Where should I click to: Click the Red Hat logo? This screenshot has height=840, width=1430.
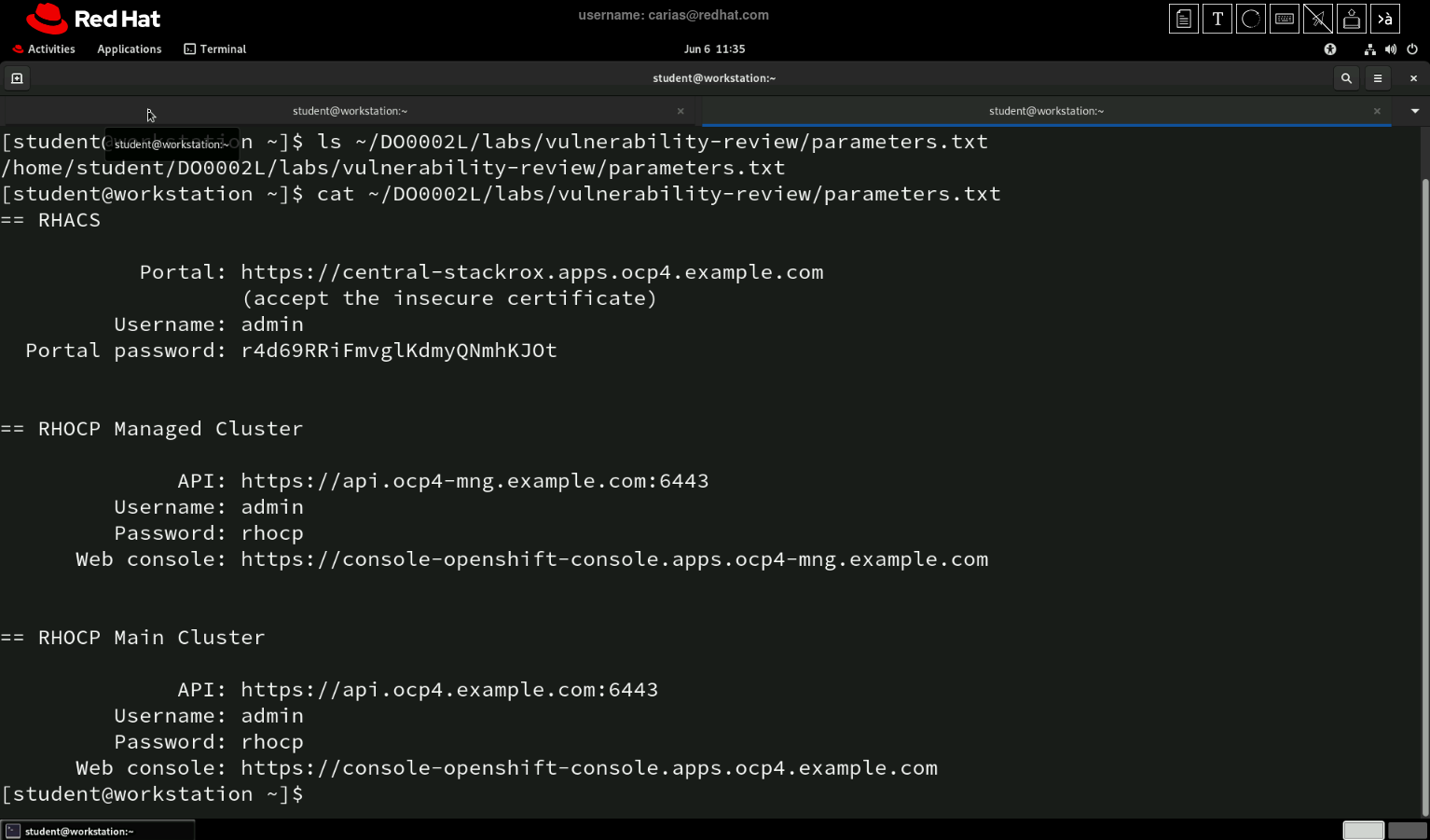point(93,19)
